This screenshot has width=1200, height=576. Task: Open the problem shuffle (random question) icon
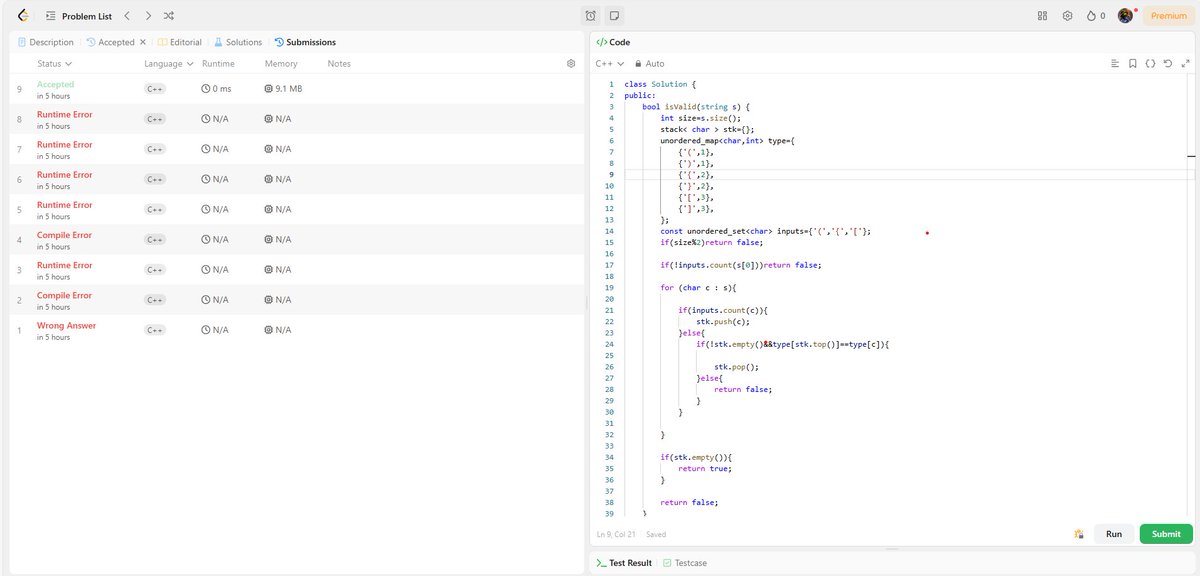(x=168, y=15)
